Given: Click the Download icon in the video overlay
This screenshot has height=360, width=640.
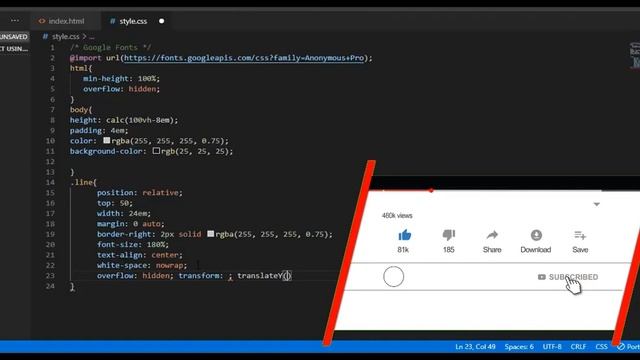Looking at the screenshot, I should click(536, 235).
